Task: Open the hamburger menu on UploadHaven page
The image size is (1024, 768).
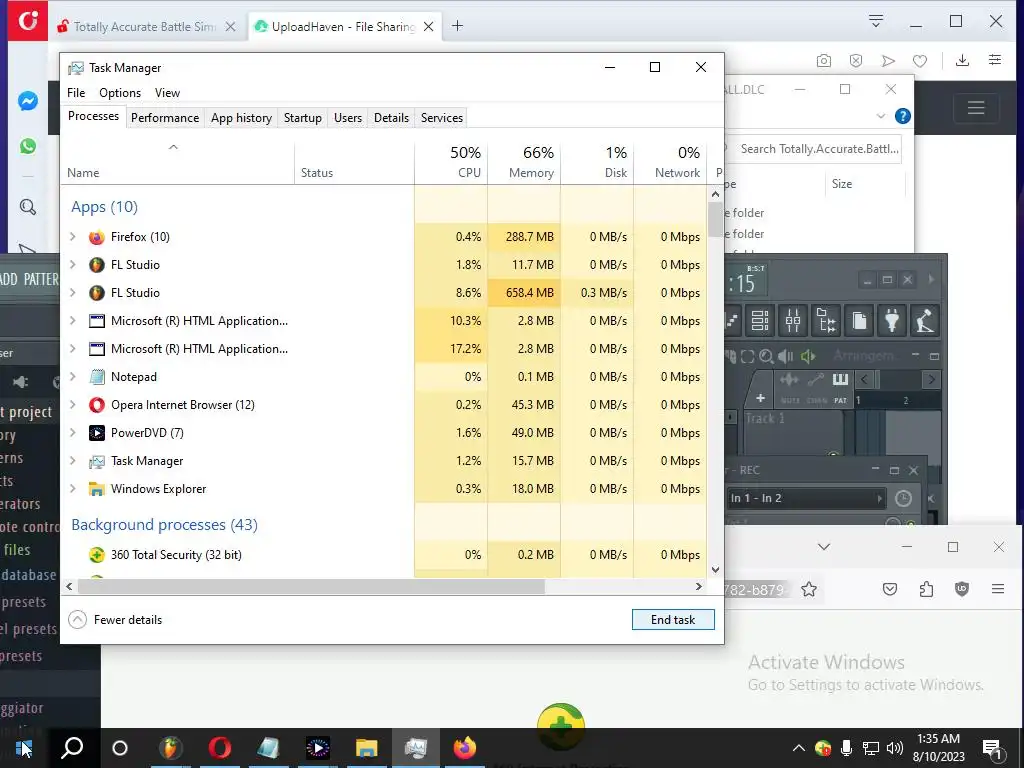Action: click(976, 107)
